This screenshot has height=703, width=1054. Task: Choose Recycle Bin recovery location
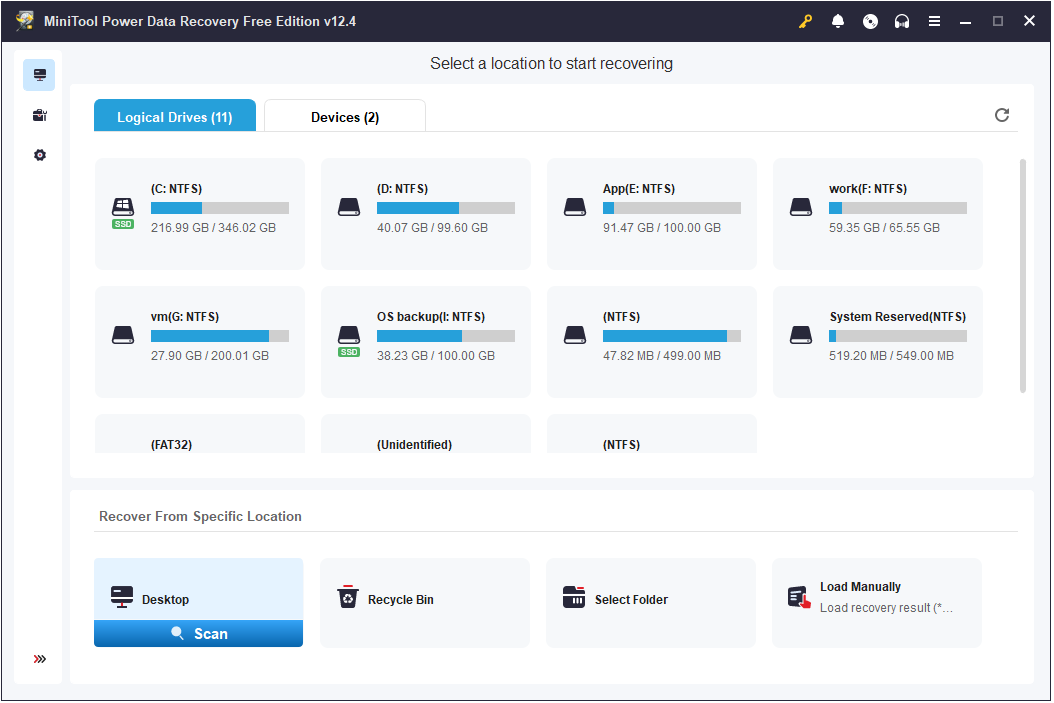tap(425, 603)
